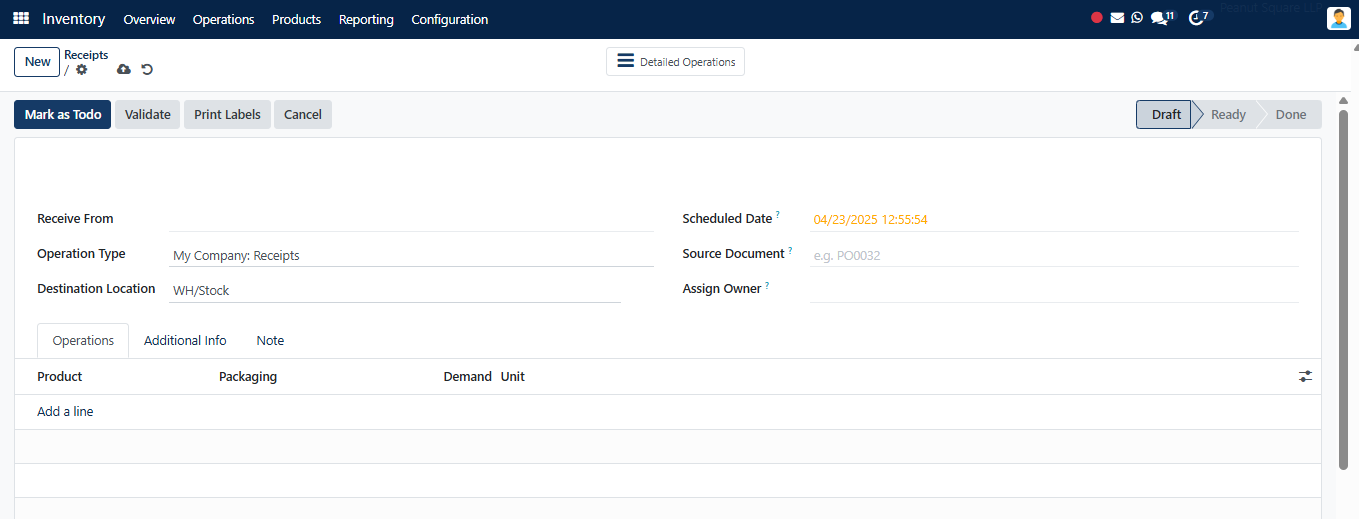Click the Receive From field
Image resolution: width=1359 pixels, height=519 pixels.
coord(411,219)
